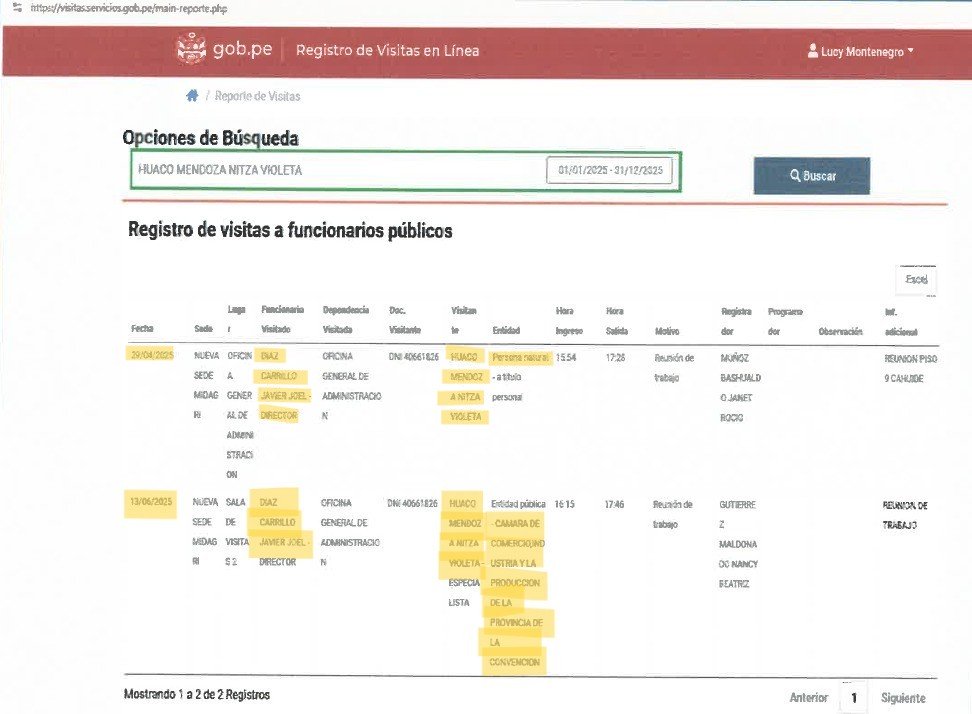Click the Reporte de Visitas breadcrumb
972x714 pixels.
(x=257, y=96)
